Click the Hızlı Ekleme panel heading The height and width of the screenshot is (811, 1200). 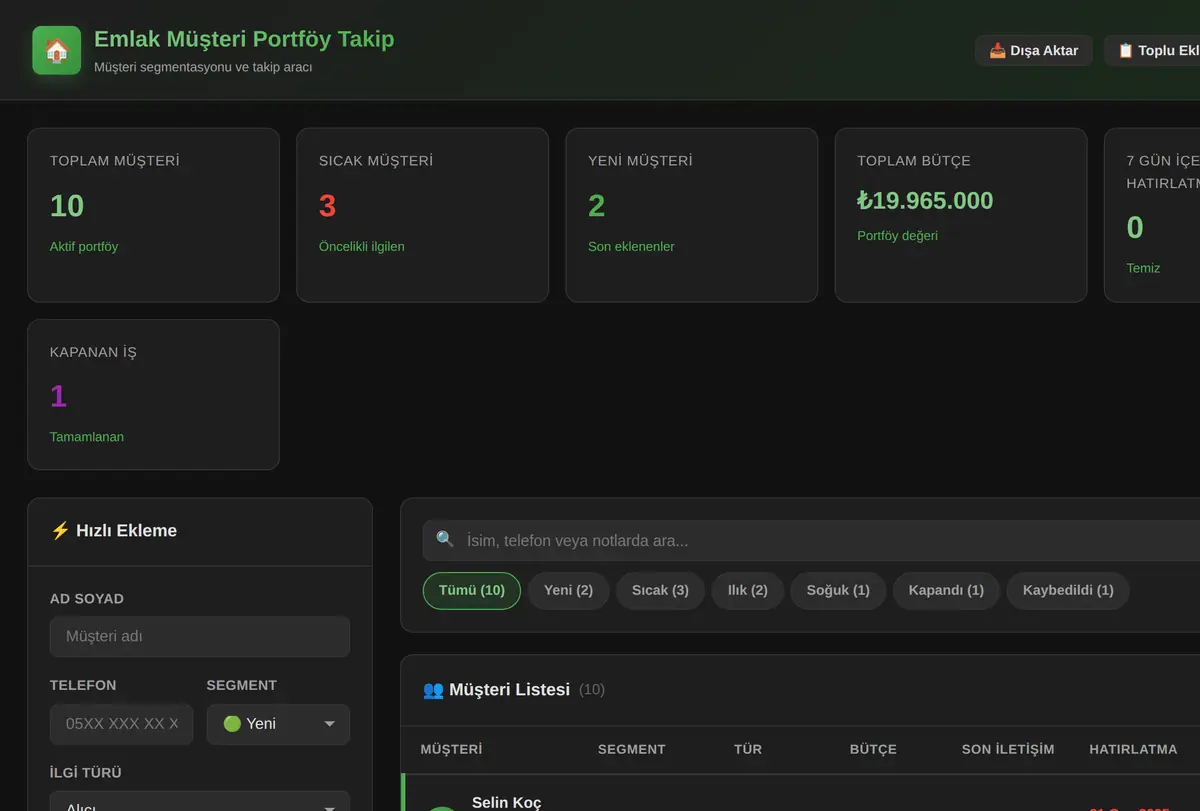(114, 531)
